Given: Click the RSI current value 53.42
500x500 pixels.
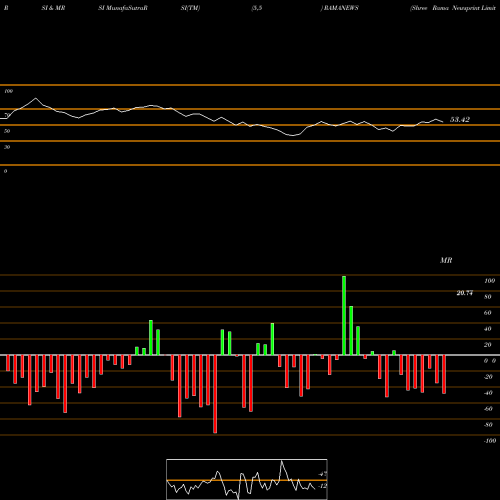Looking at the screenshot, I should pos(460,119).
